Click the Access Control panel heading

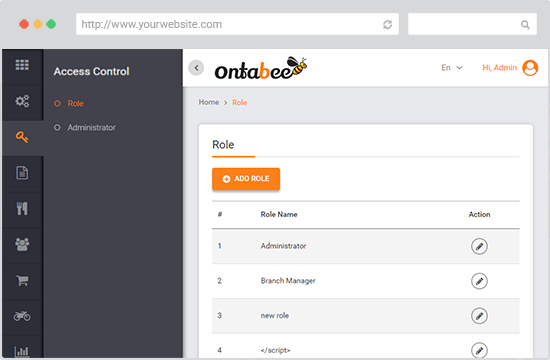click(x=92, y=71)
